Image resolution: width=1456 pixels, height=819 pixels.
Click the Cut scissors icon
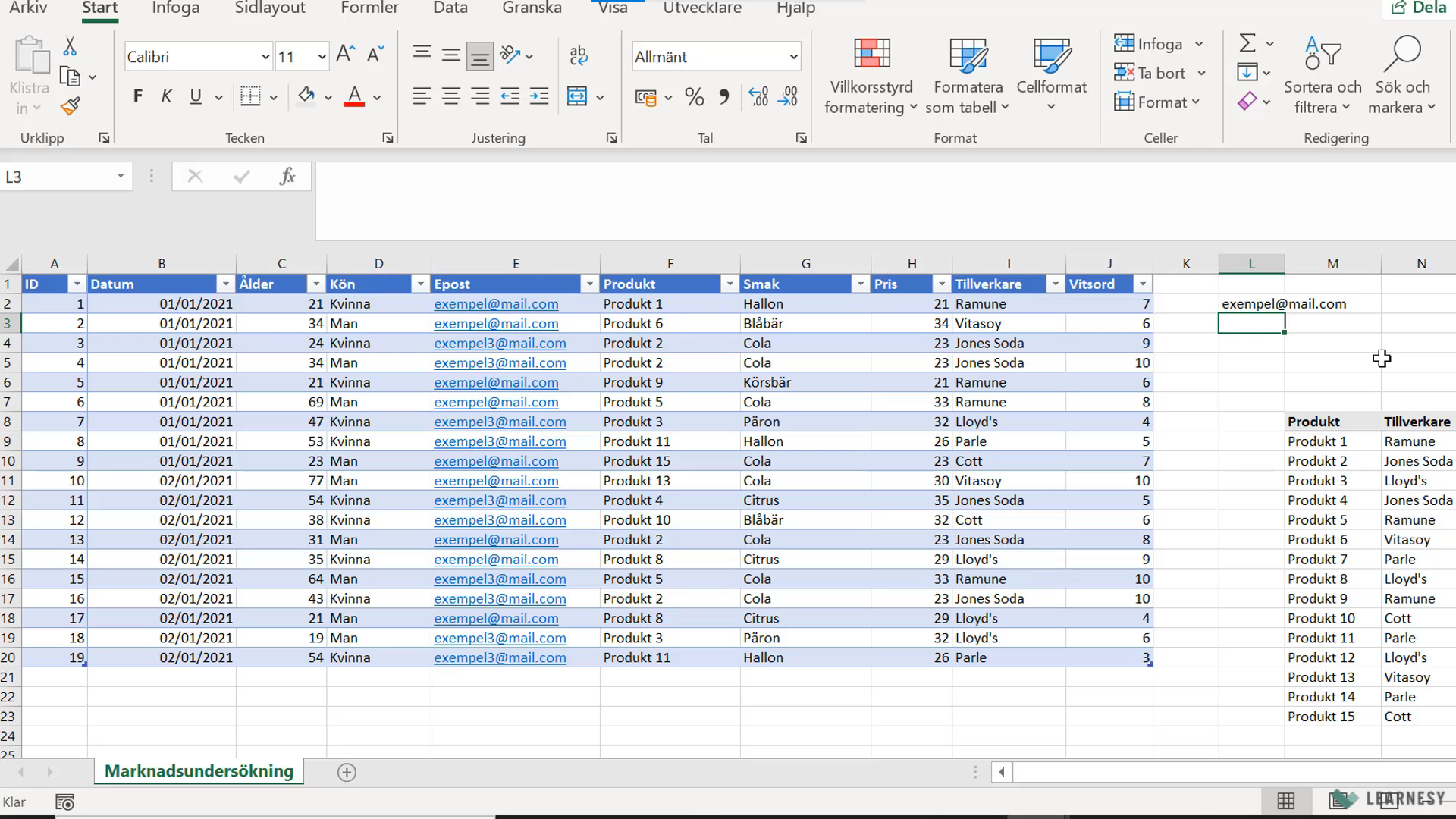pos(70,46)
